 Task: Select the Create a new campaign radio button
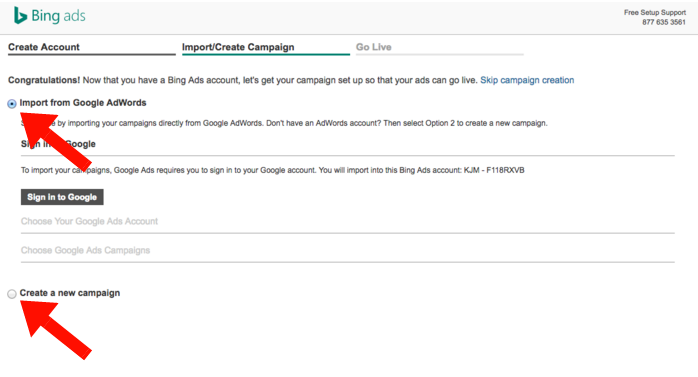pyautogui.click(x=12, y=294)
